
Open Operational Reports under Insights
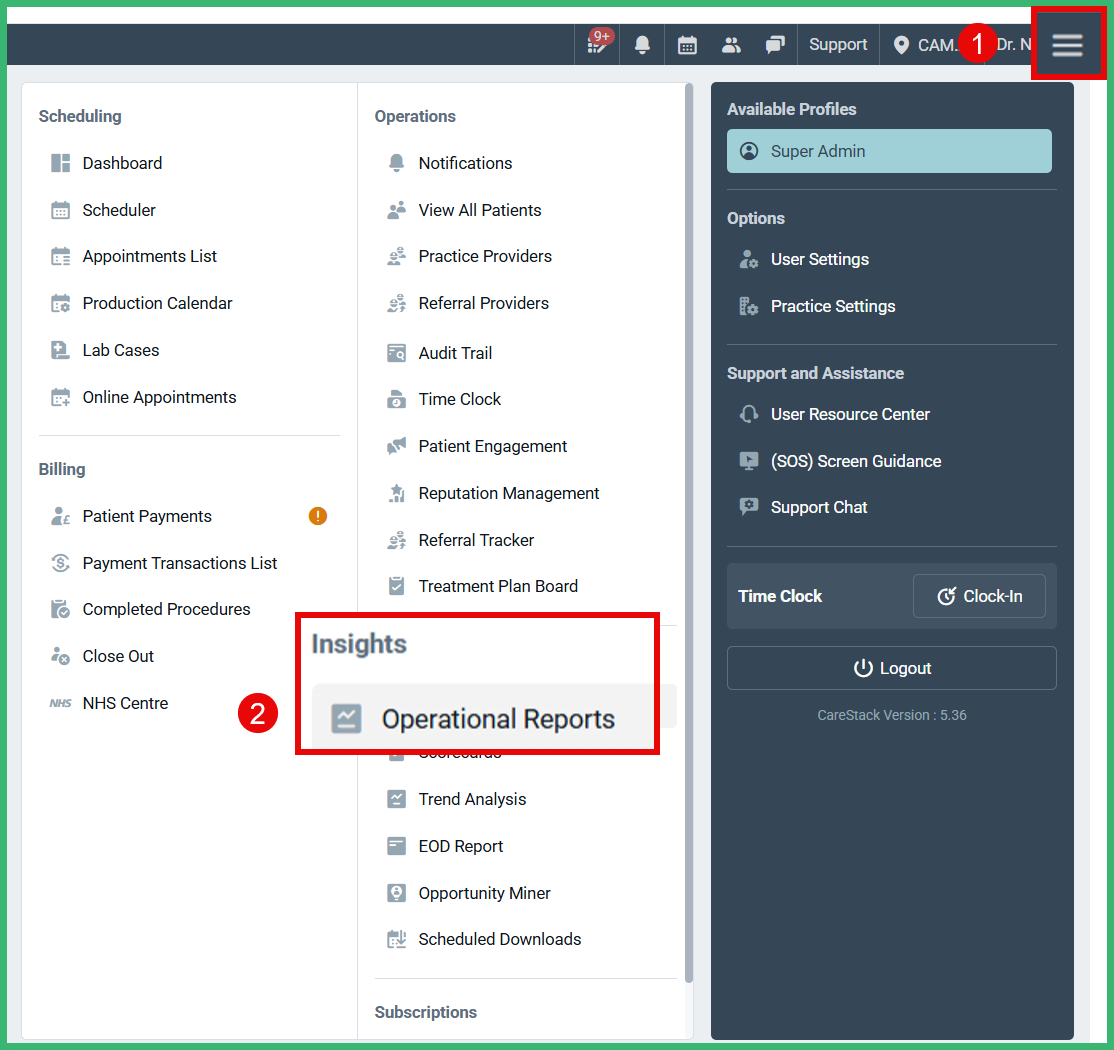[x=499, y=718]
